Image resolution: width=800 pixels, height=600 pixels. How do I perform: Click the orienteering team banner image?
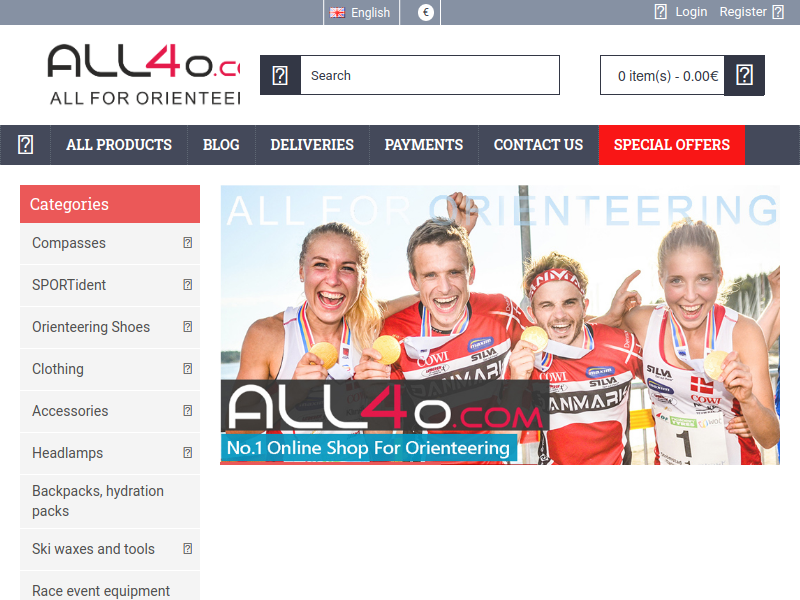(x=500, y=325)
